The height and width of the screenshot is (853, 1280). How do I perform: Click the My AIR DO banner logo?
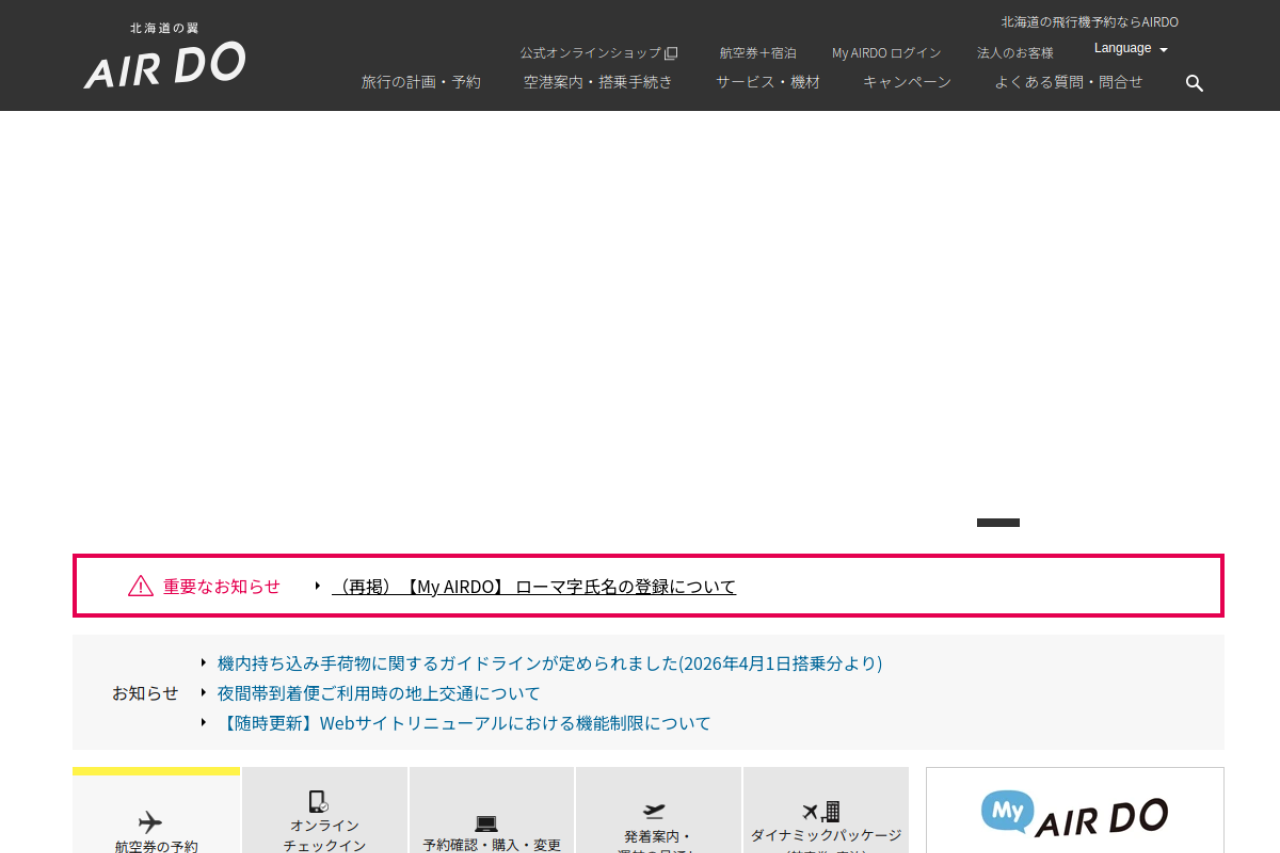[1074, 814]
